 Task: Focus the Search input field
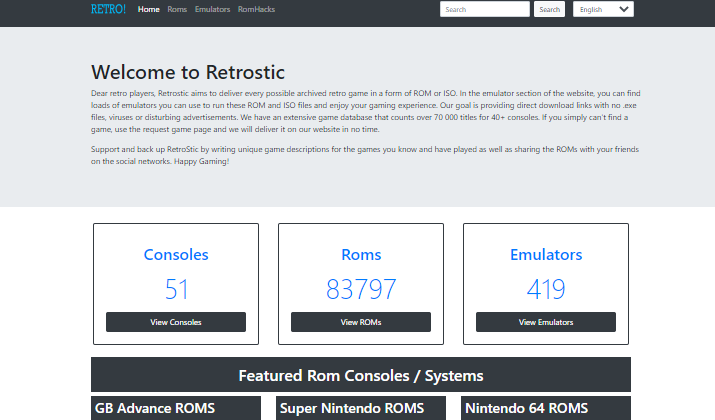(485, 9)
